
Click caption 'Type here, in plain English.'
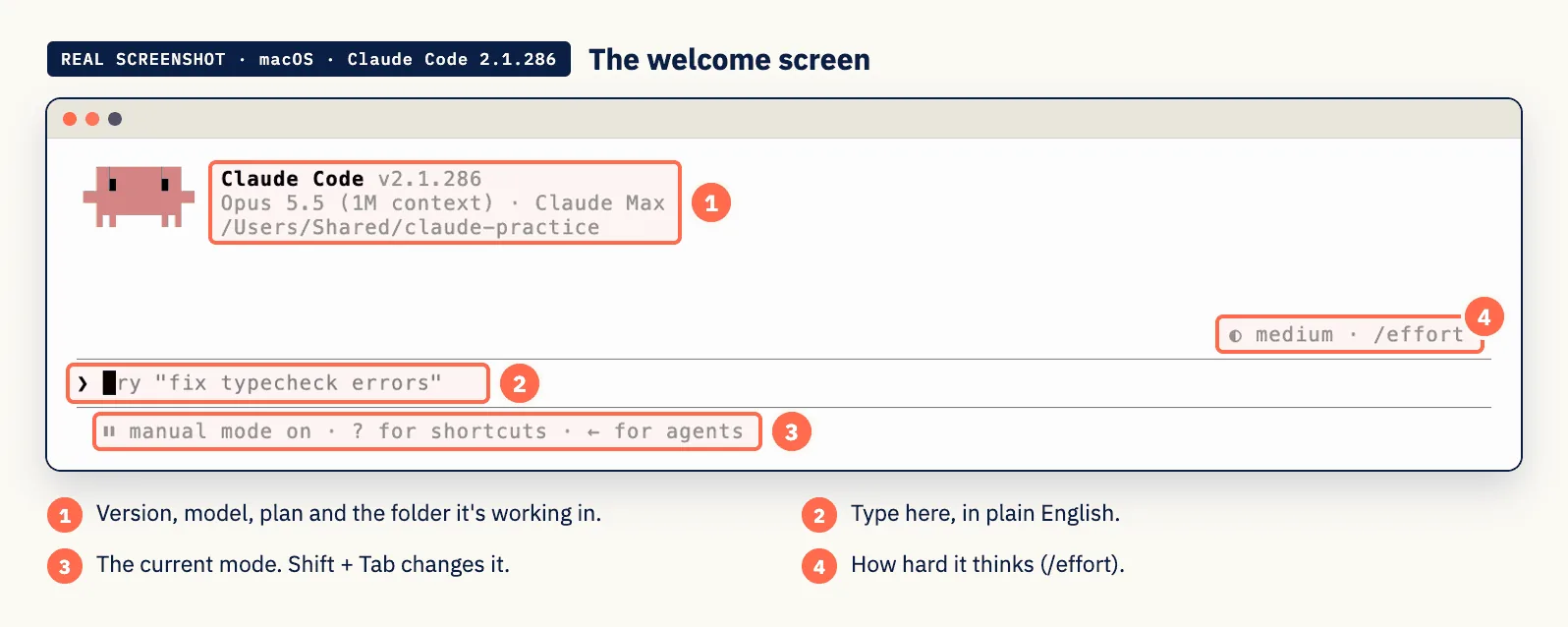coord(985,514)
